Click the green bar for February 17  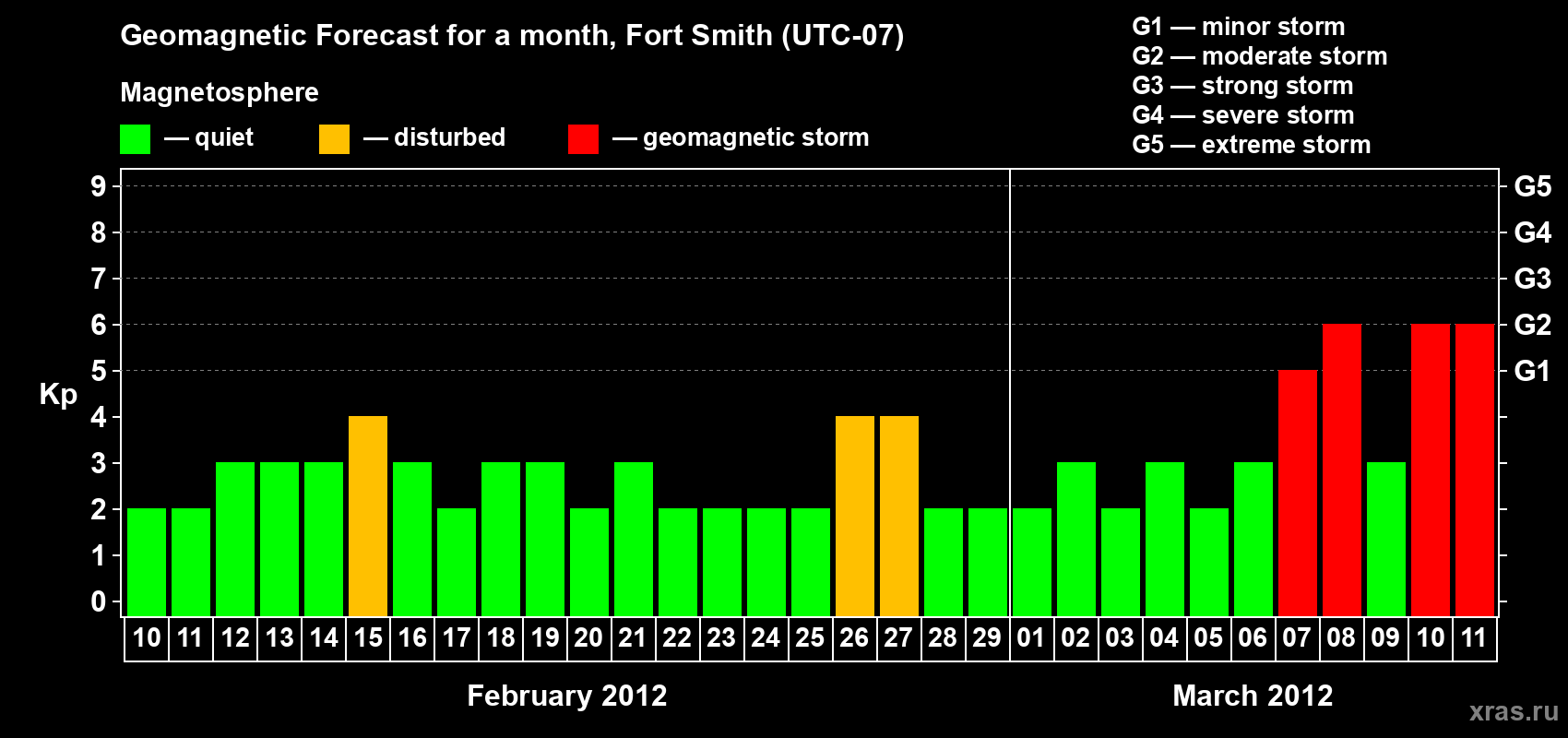click(x=457, y=563)
